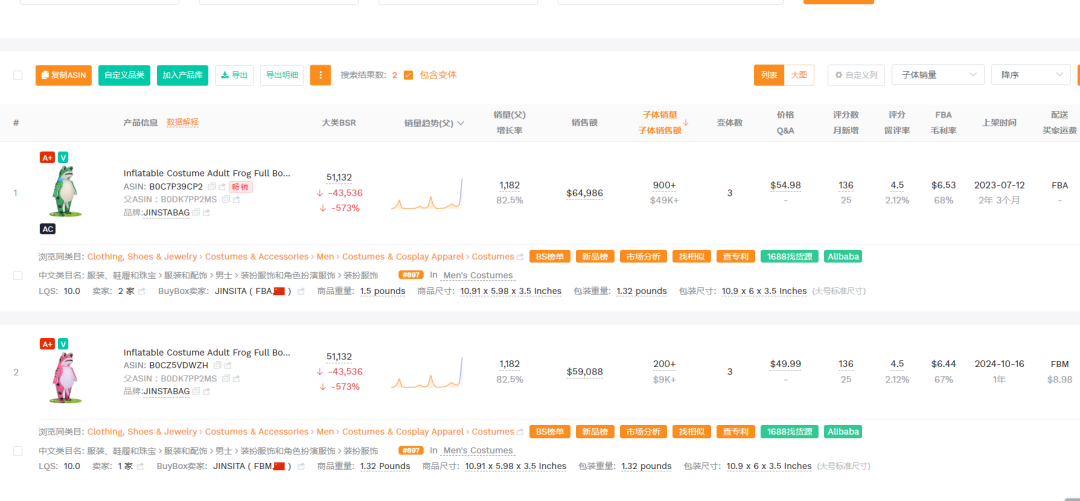Select the 列表 view tab
Screen dimensions: 1080x501
click(x=769, y=75)
